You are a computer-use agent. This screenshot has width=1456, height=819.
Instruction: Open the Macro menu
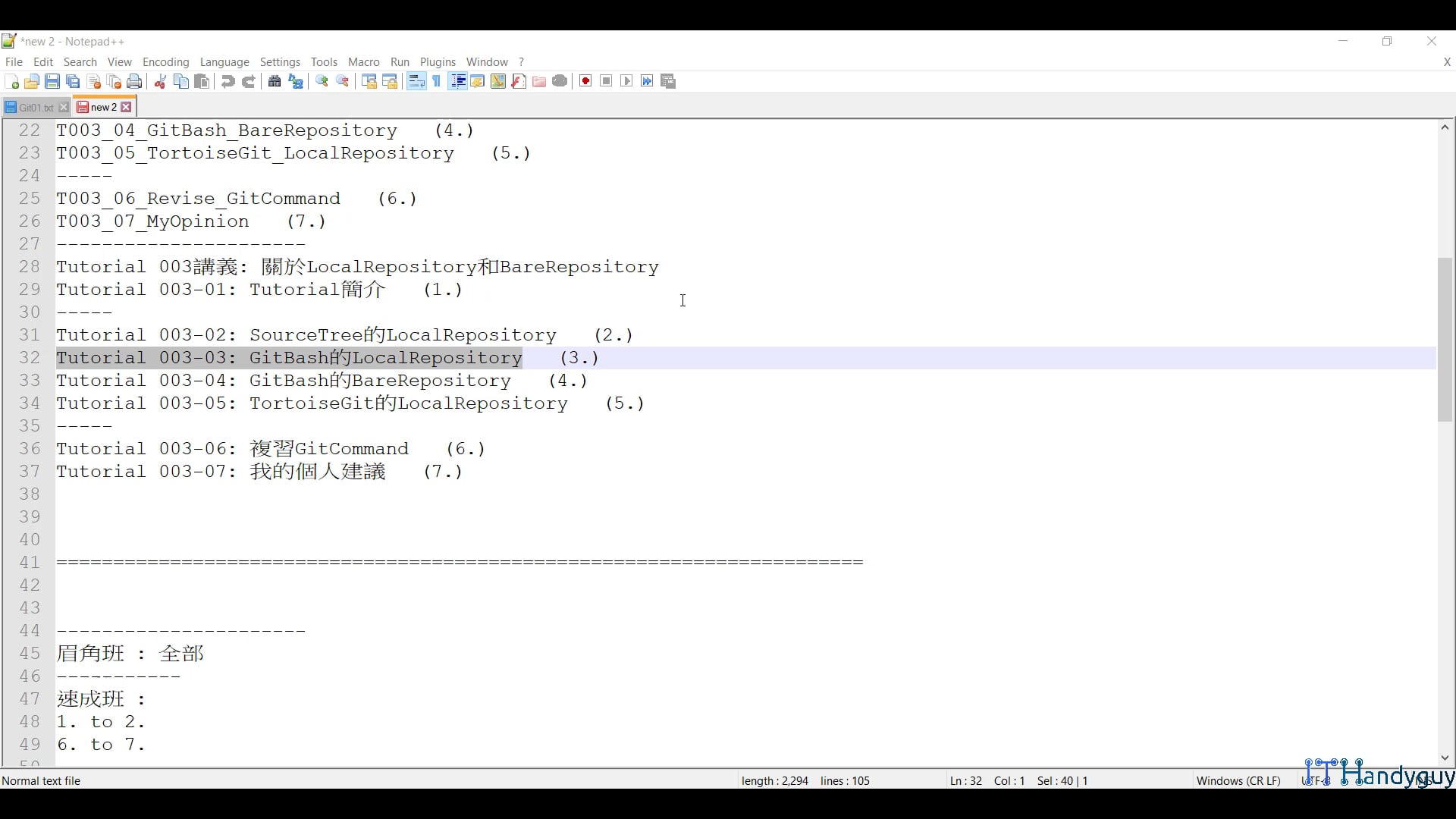pyautogui.click(x=364, y=62)
